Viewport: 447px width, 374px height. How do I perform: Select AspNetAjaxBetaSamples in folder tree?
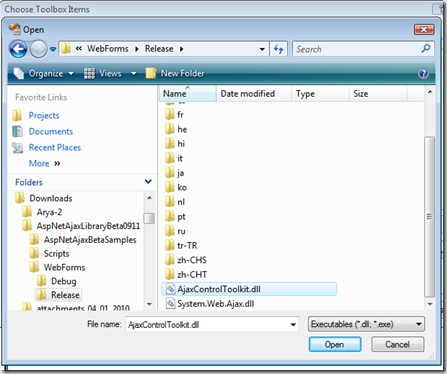pyautogui.click(x=90, y=240)
